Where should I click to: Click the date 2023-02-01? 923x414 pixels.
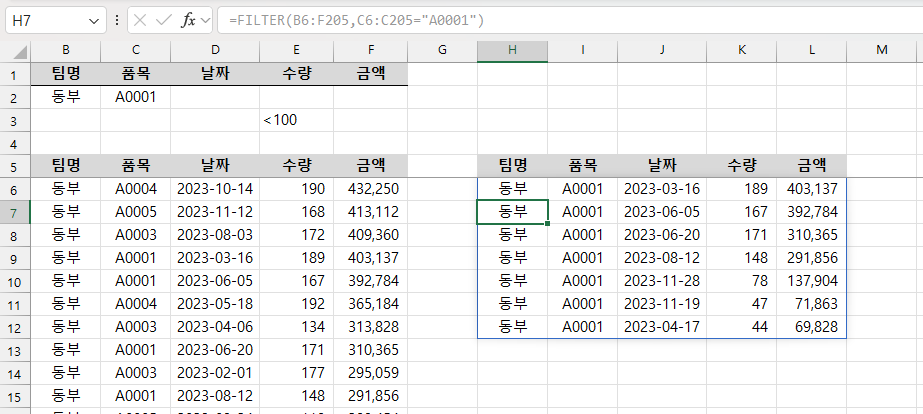coord(215,373)
